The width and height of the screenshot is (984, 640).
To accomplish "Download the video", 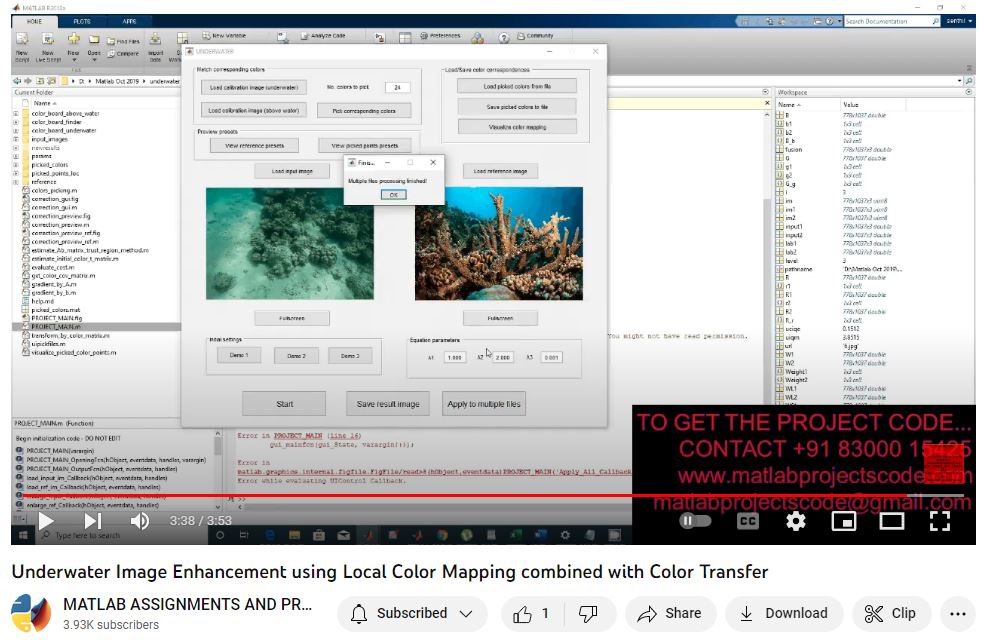I will 784,614.
